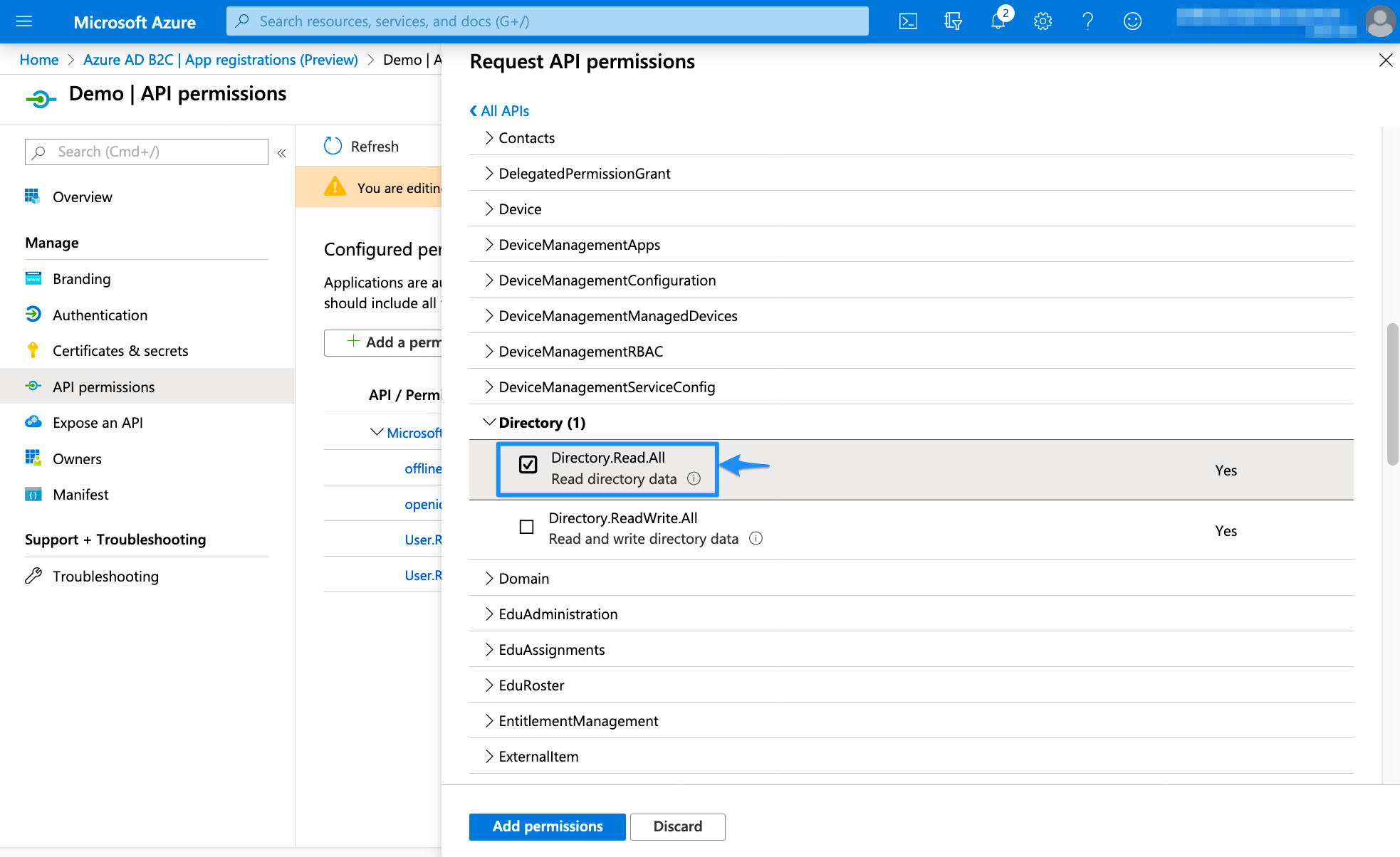Open the Manifest section in the sidebar
Viewport: 1400px width, 857px height.
80,494
